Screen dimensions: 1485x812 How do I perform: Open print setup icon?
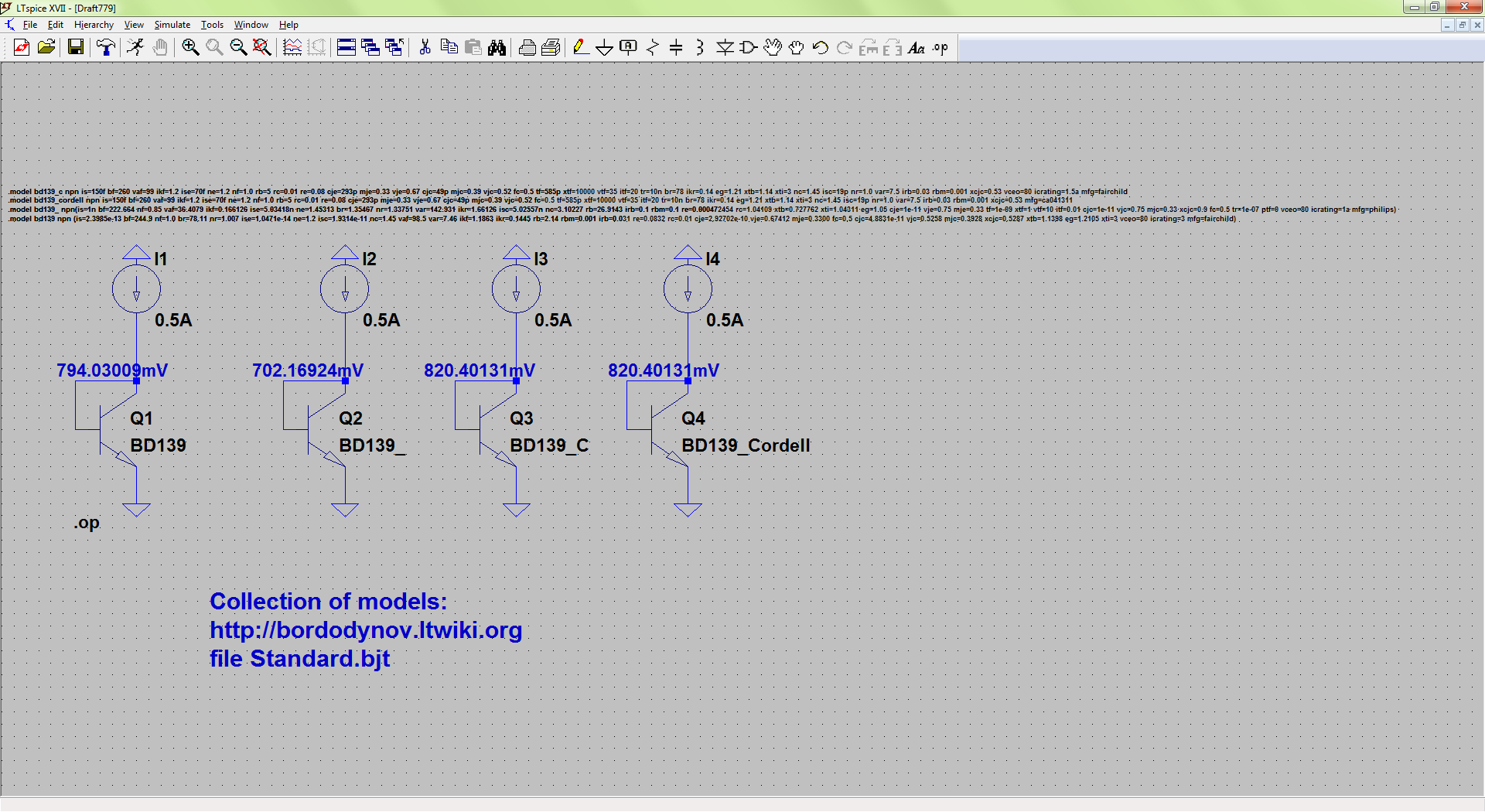(527, 48)
